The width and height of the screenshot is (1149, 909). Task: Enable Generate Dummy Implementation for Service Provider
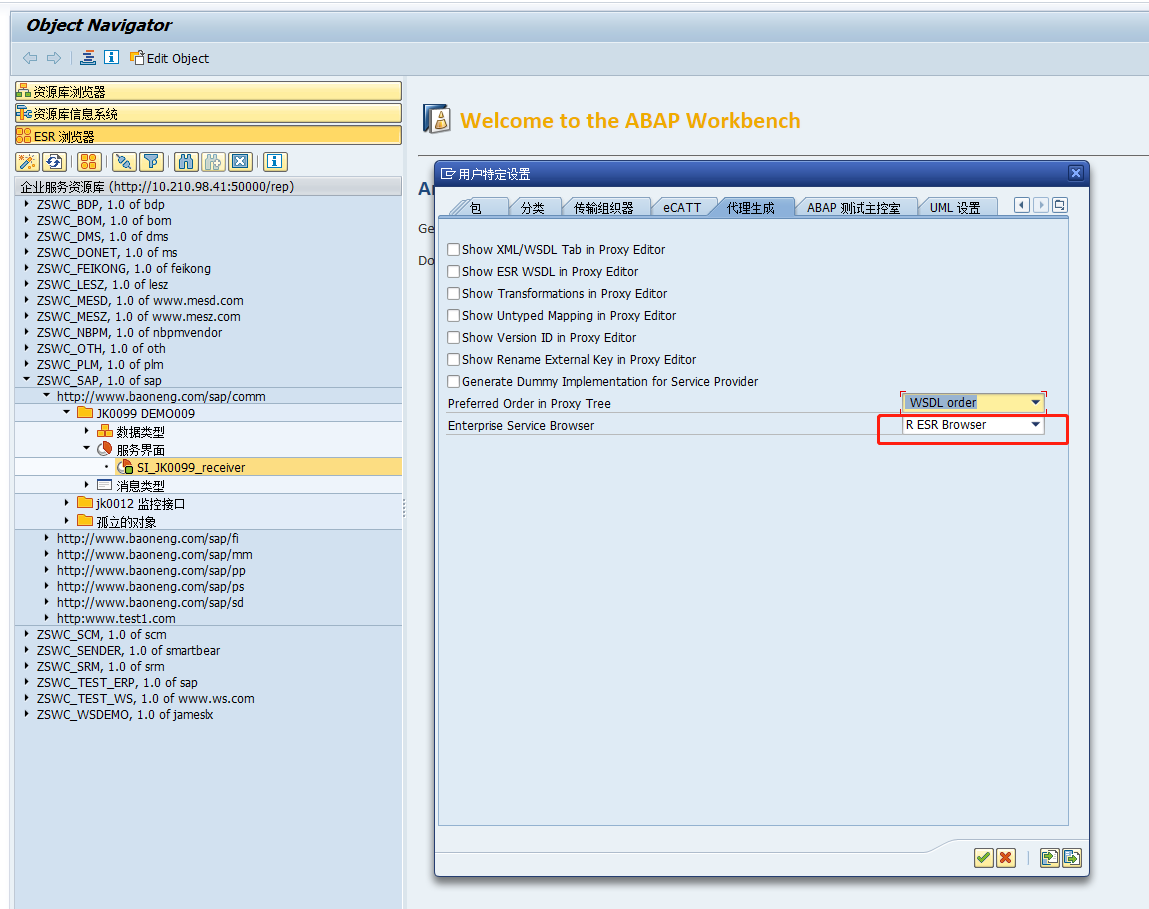pos(453,381)
